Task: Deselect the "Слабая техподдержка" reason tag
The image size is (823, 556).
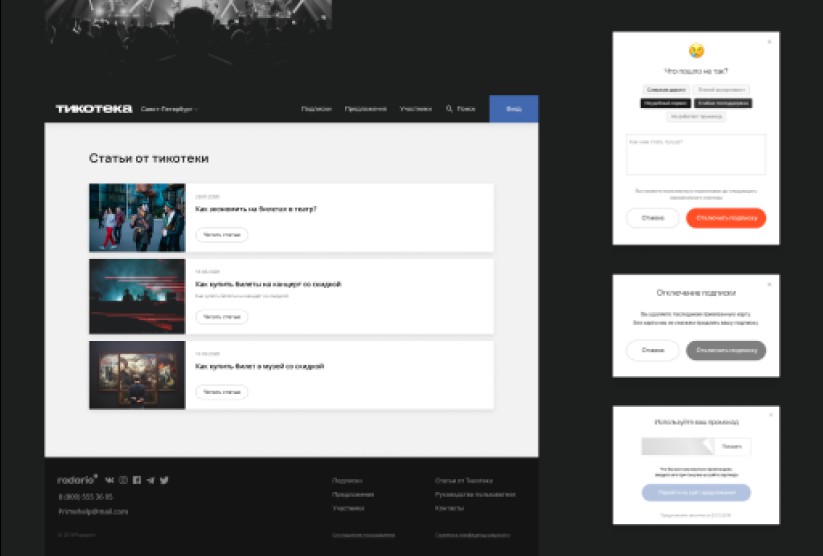Action: (723, 103)
